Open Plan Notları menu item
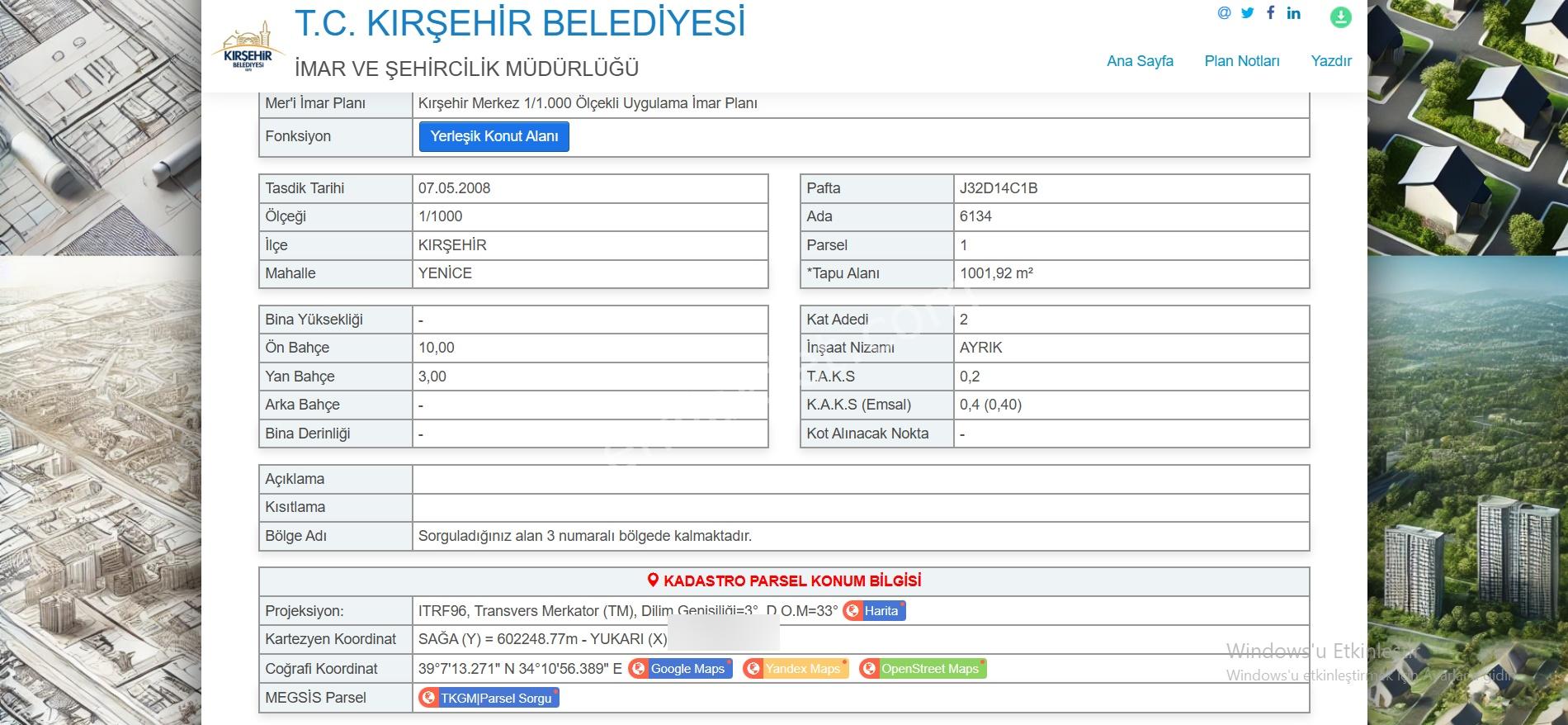The height and width of the screenshot is (725, 1568). coord(1242,61)
